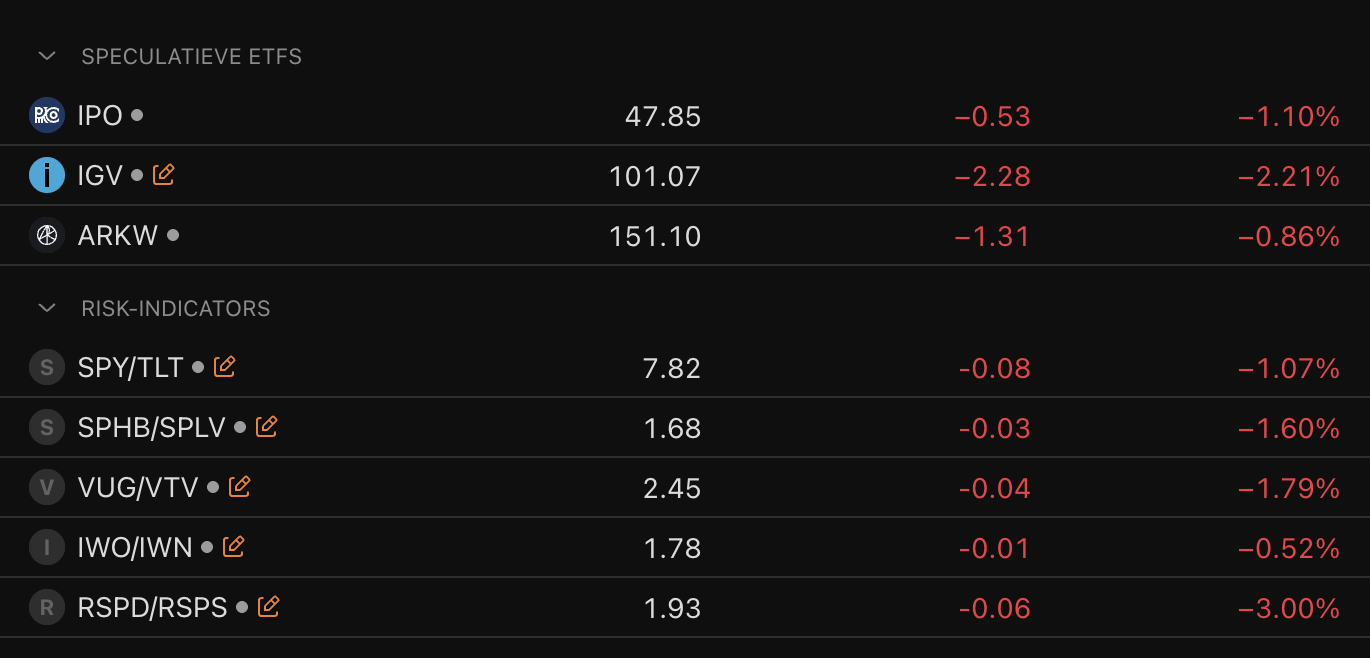Click the RSPD/RSPS round R logo
The width and height of the screenshot is (1370, 658).
47,608
